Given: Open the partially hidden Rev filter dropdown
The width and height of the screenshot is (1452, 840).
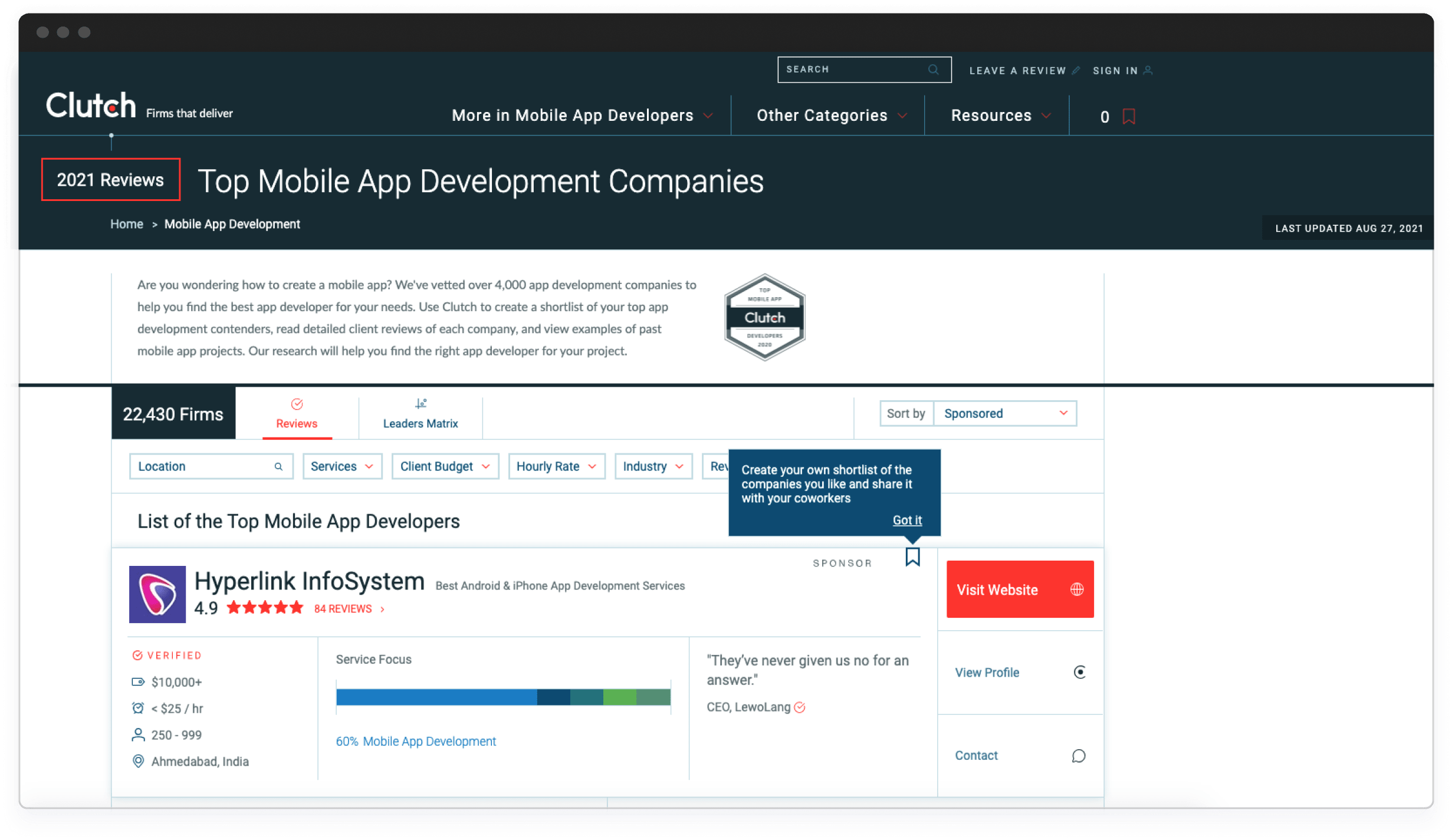Looking at the screenshot, I should (x=716, y=466).
